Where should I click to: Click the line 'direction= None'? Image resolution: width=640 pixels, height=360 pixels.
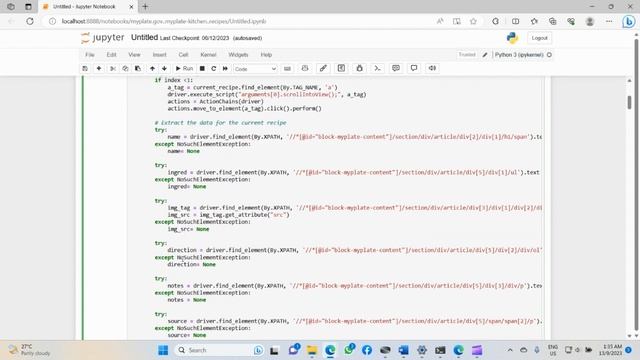point(191,264)
